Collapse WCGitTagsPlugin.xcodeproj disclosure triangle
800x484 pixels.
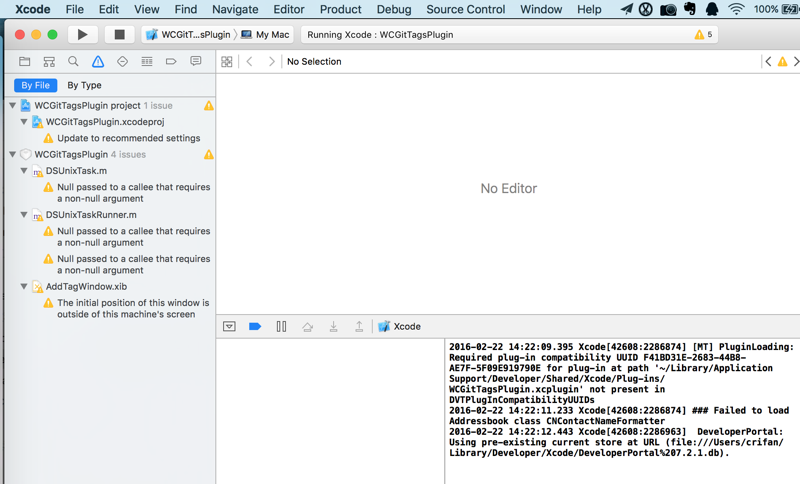(x=24, y=122)
